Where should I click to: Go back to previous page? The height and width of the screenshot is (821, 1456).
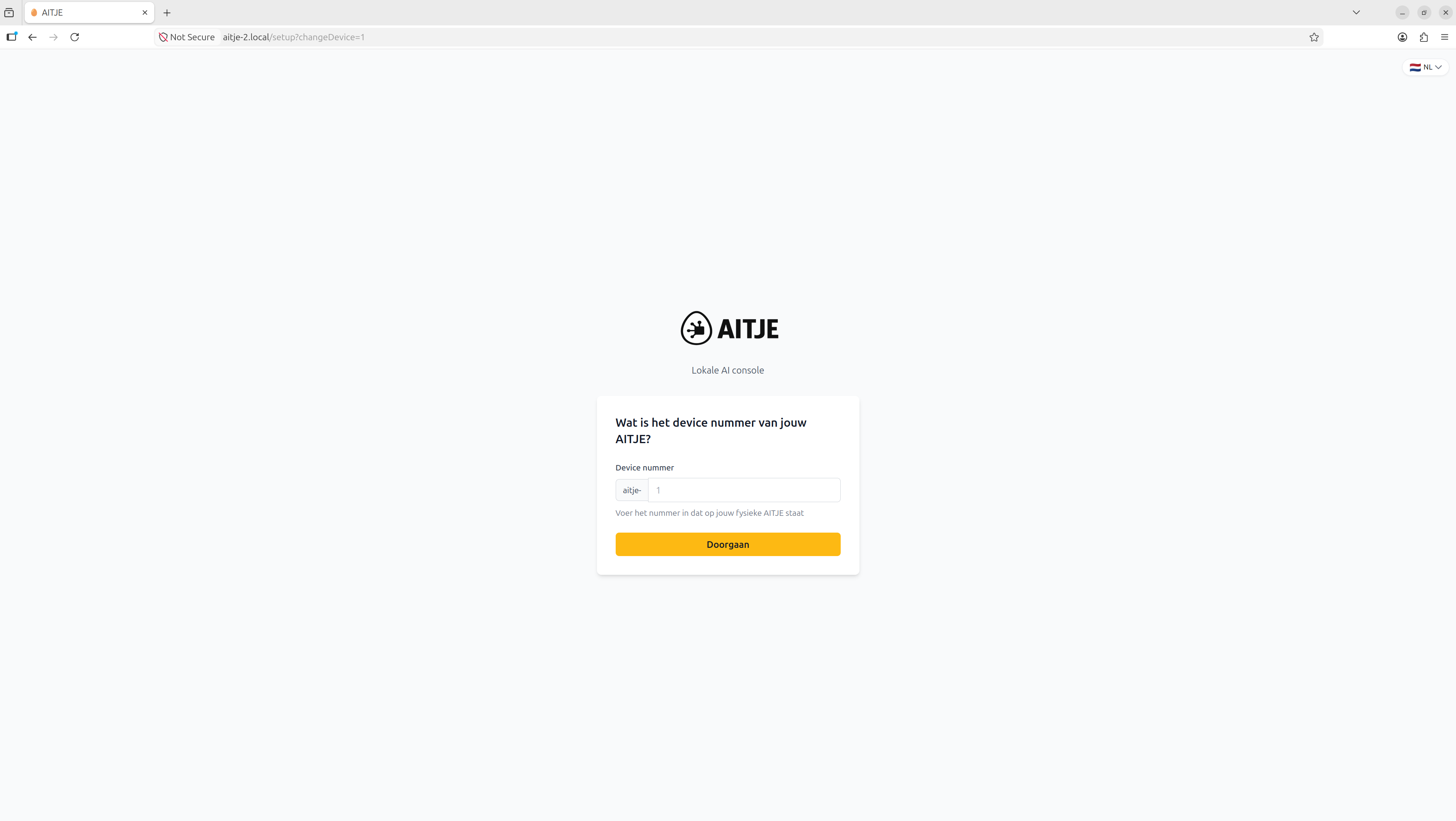pyautogui.click(x=32, y=38)
